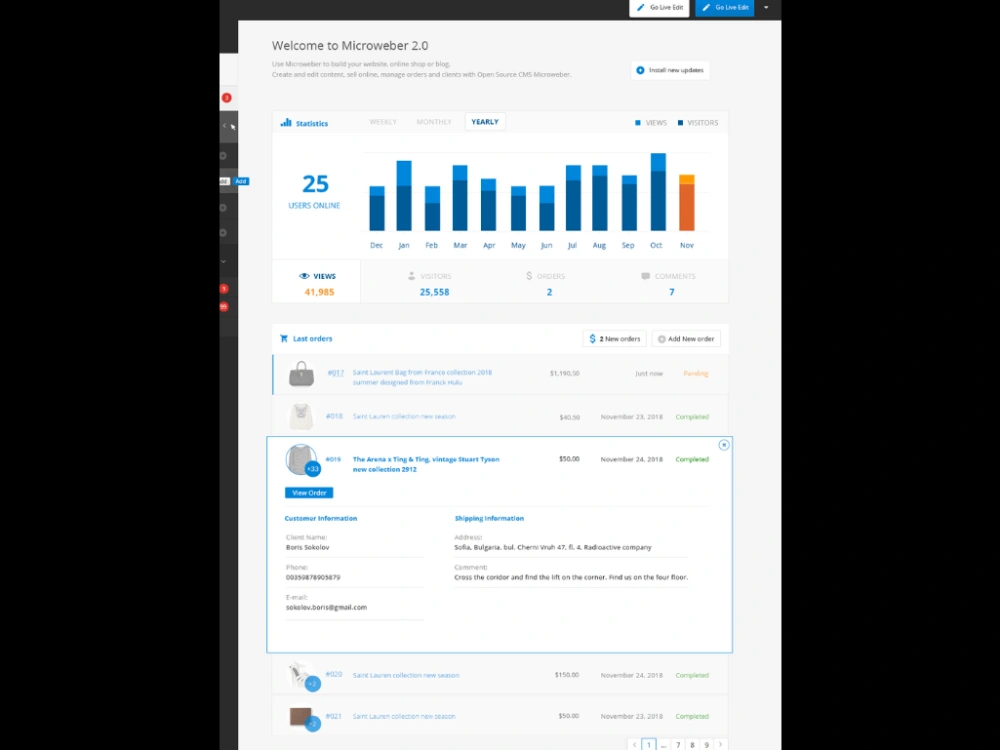Select the Comments stat tab

point(670,283)
